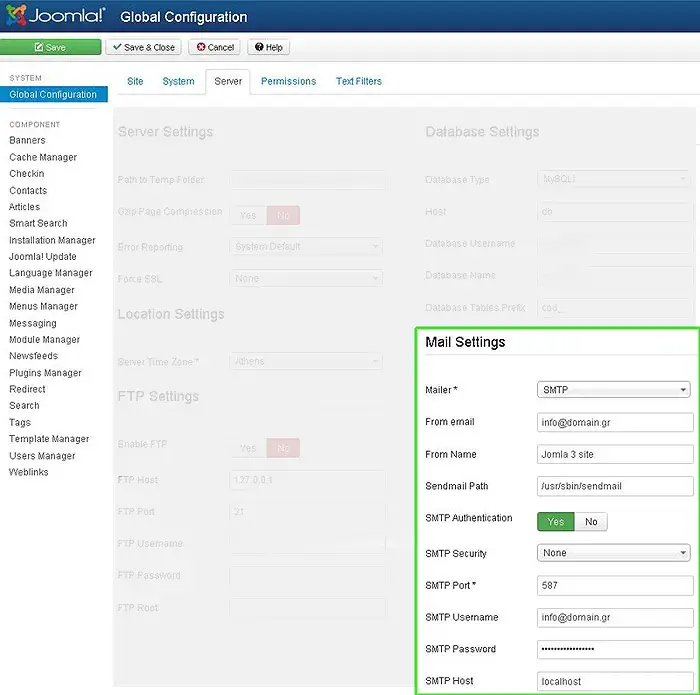Click the Path to Temp Folder field
The height and width of the screenshot is (695, 700).
coord(308,180)
